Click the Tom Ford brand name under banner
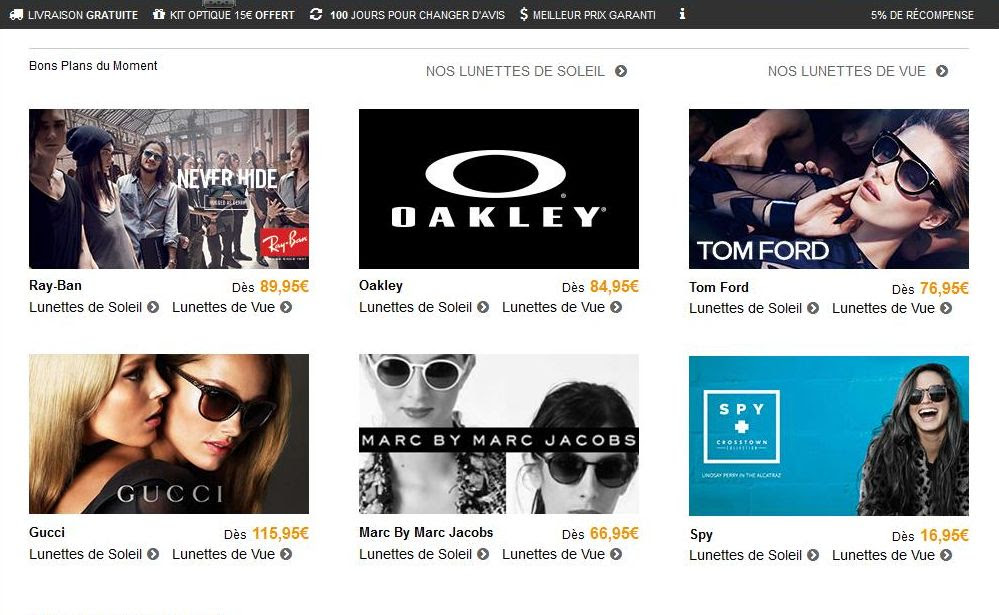This screenshot has width=999, height=615. (x=719, y=287)
